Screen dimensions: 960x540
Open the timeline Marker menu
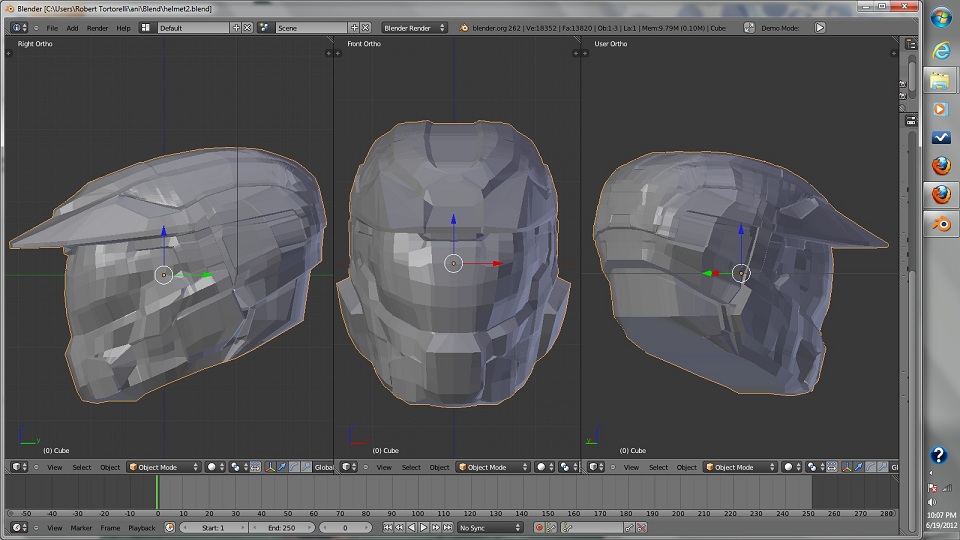click(81, 528)
